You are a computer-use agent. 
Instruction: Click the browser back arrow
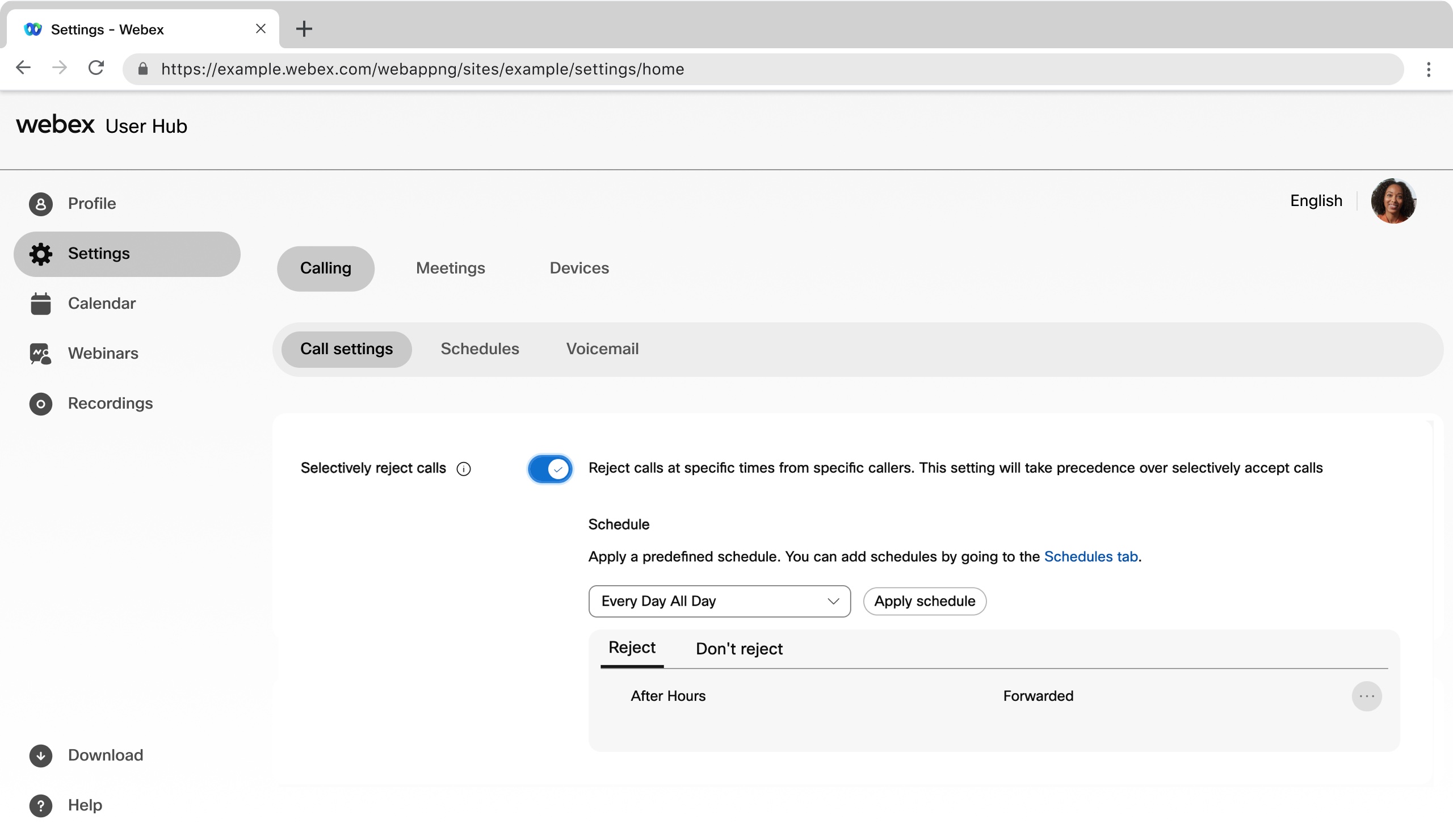[23, 68]
